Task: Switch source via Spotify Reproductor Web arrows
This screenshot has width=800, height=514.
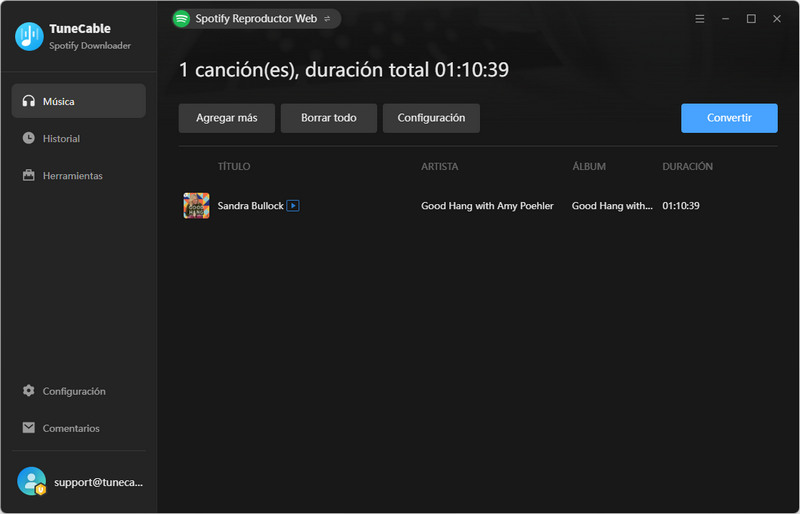Action: click(x=327, y=19)
